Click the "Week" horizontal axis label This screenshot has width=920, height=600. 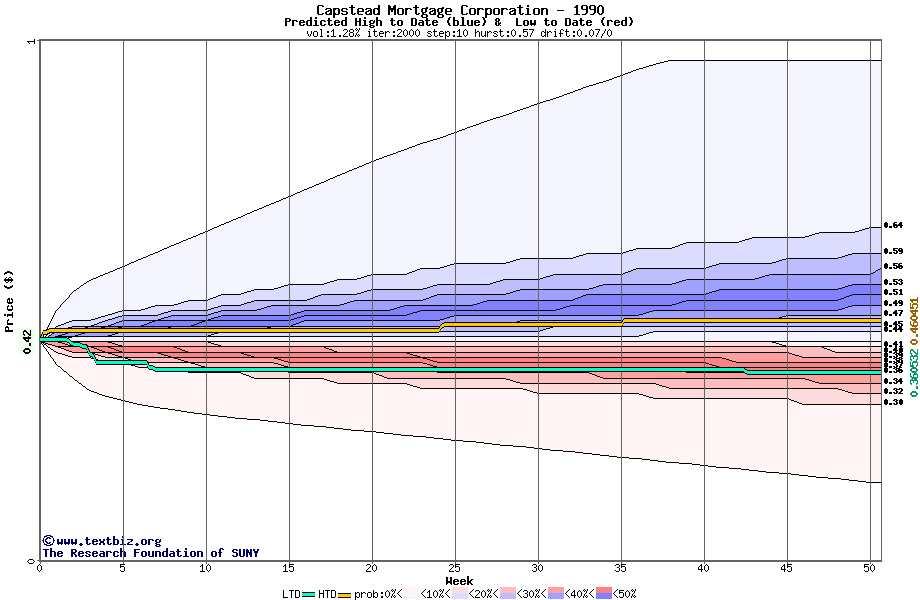point(459,581)
